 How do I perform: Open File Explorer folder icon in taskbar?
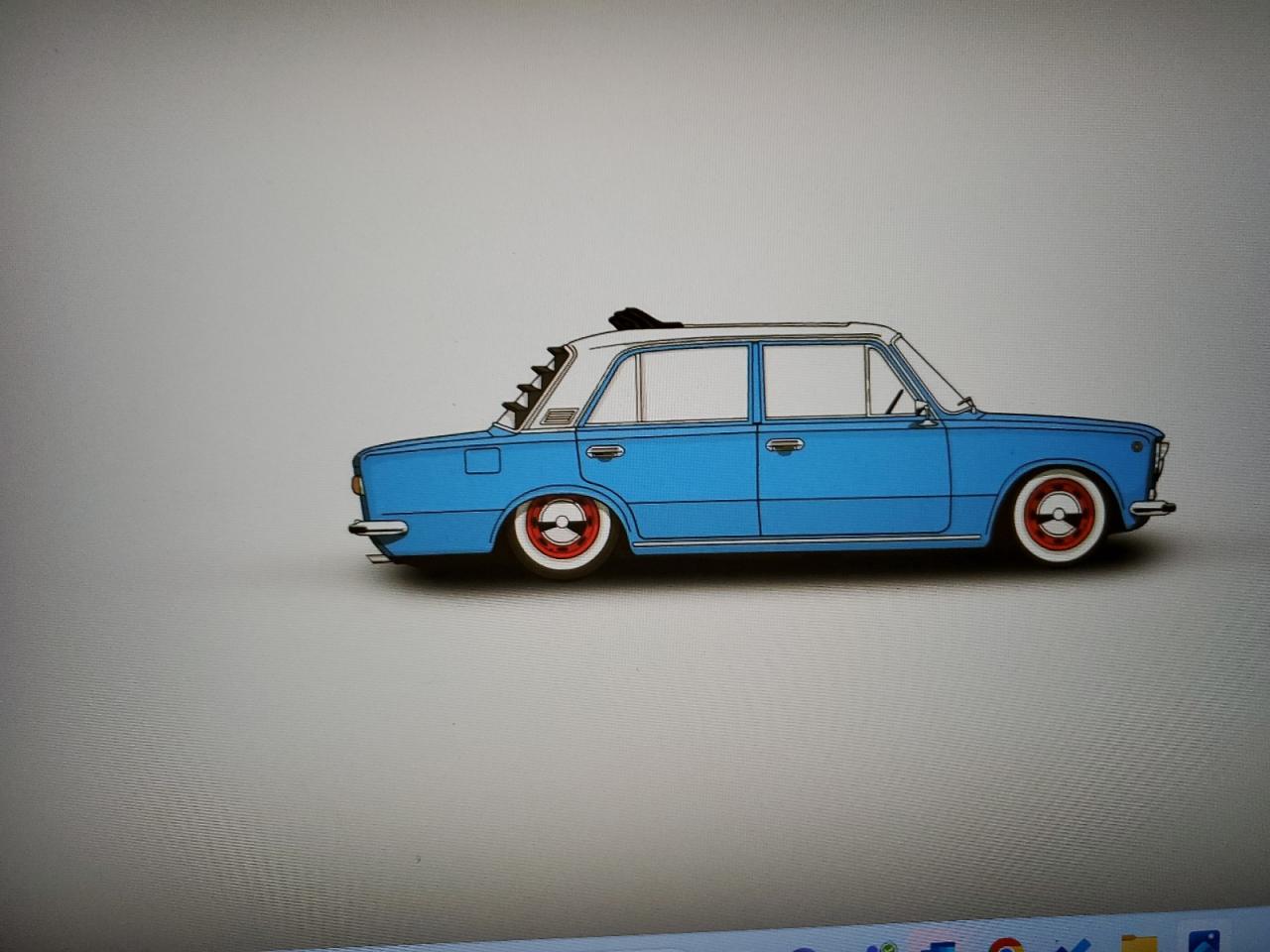click(x=1137, y=944)
